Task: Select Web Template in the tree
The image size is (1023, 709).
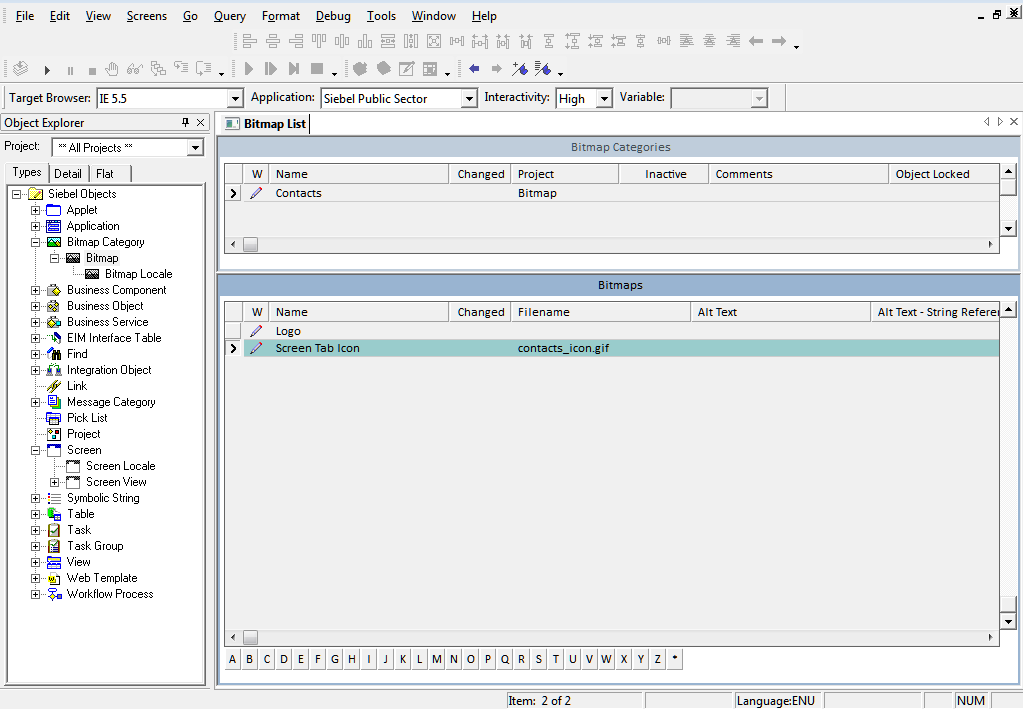Action: pos(102,578)
